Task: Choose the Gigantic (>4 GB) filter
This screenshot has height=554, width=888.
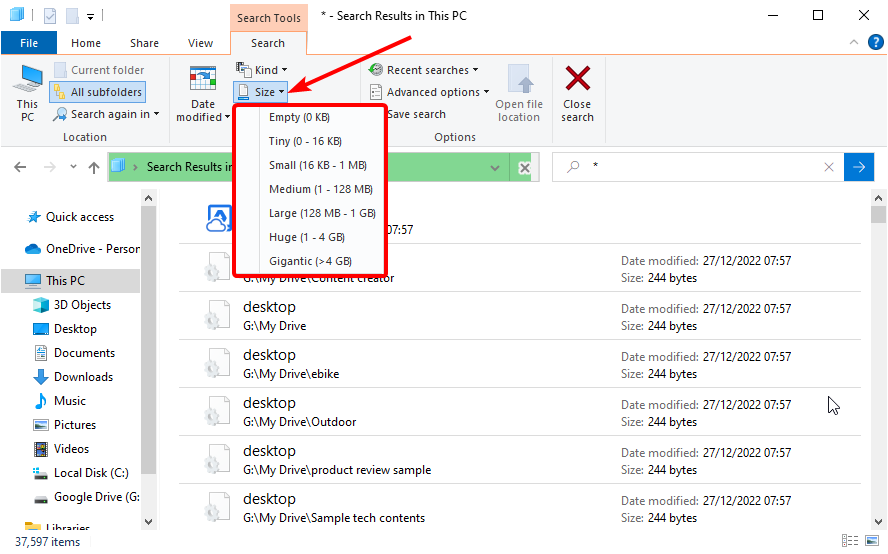Action: point(309,261)
